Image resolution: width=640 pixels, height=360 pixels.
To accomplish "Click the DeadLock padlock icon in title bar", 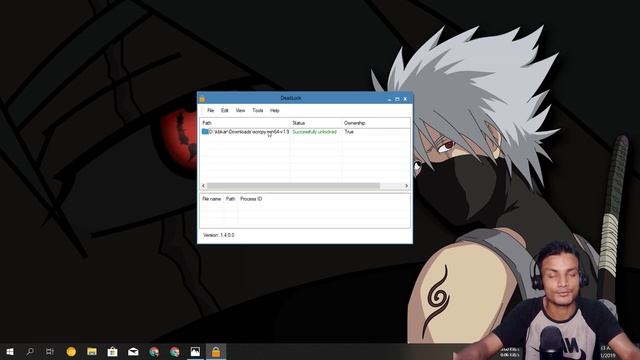I will pyautogui.click(x=202, y=98).
